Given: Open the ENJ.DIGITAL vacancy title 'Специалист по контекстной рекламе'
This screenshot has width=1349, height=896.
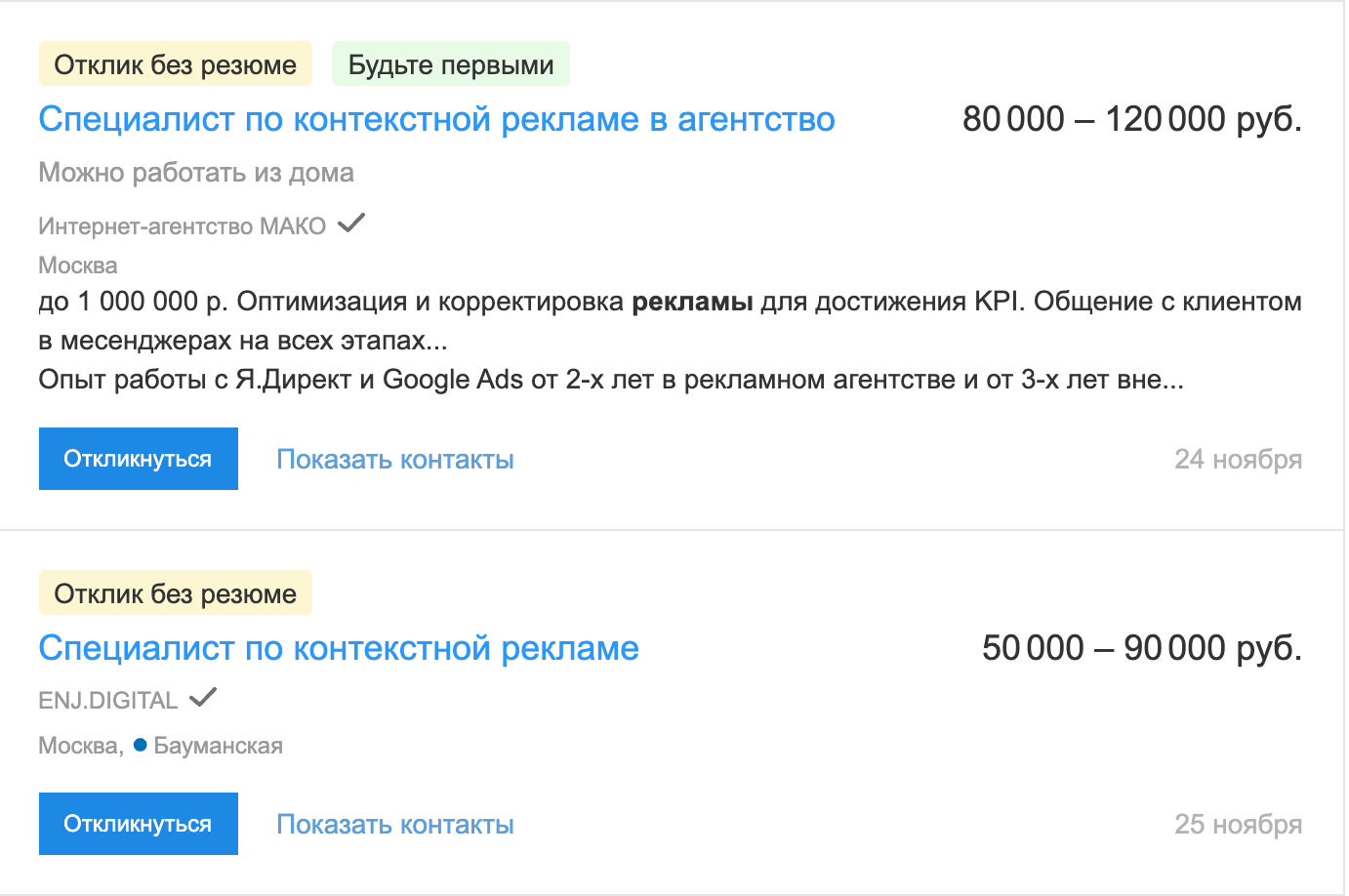Looking at the screenshot, I should coord(339,648).
